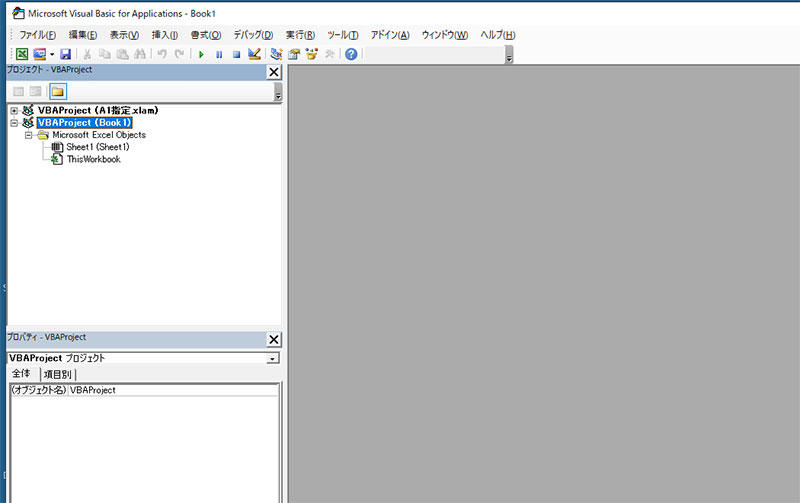800x503 pixels.
Task: Open the ファイル(F) menu
Action: [x=37, y=35]
